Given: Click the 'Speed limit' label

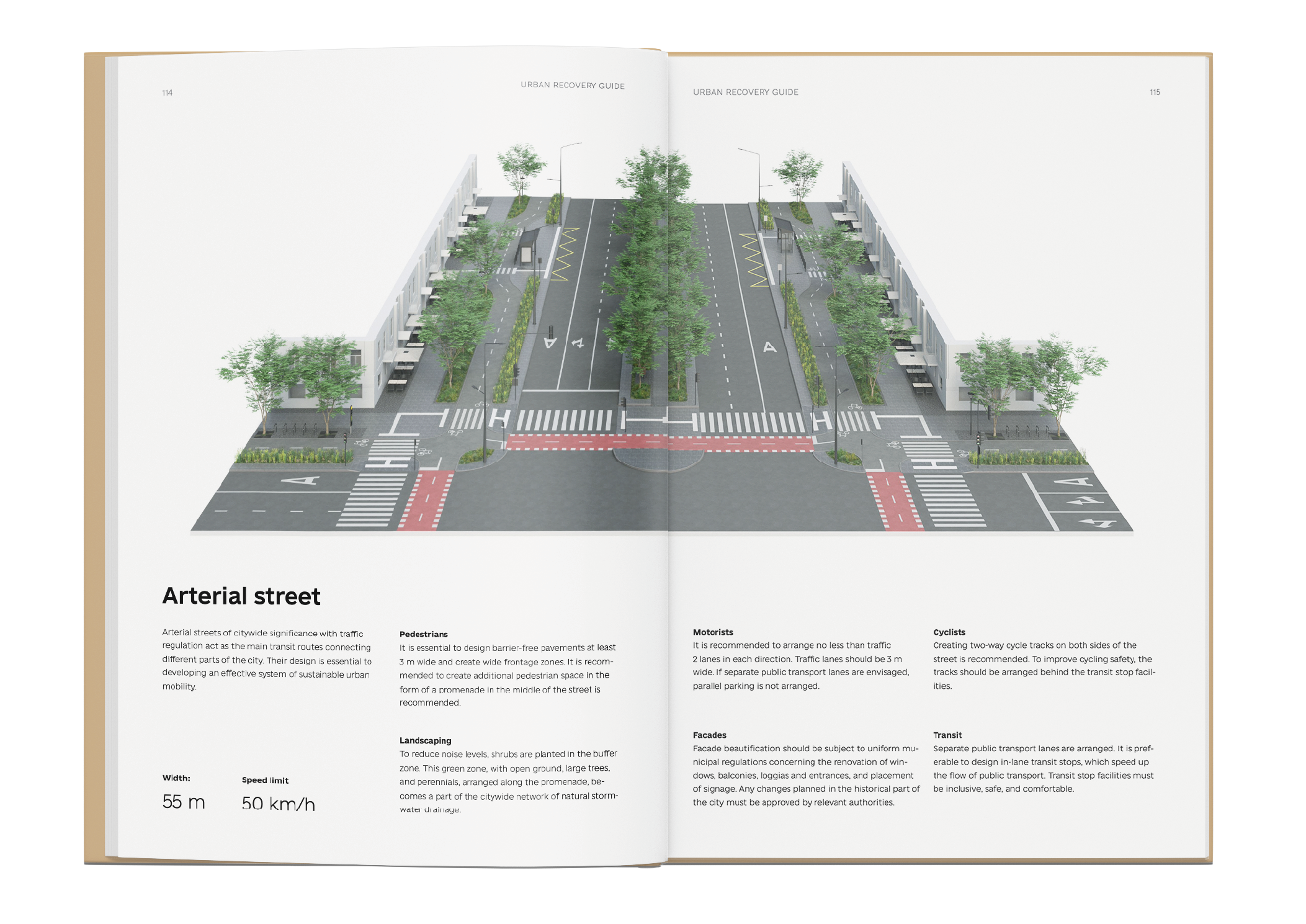Looking at the screenshot, I should (x=265, y=781).
